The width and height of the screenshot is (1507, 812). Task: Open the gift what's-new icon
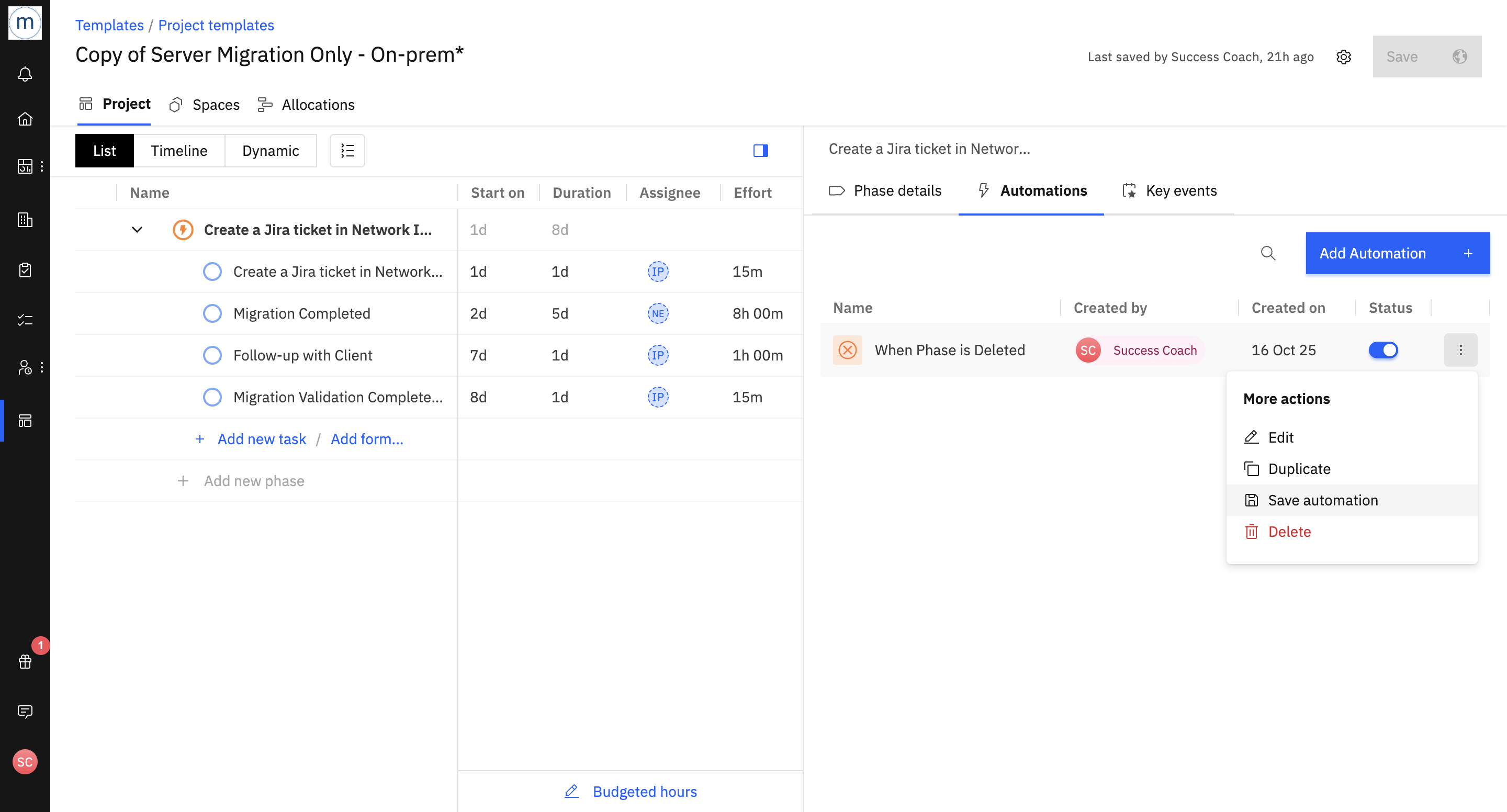(25, 662)
